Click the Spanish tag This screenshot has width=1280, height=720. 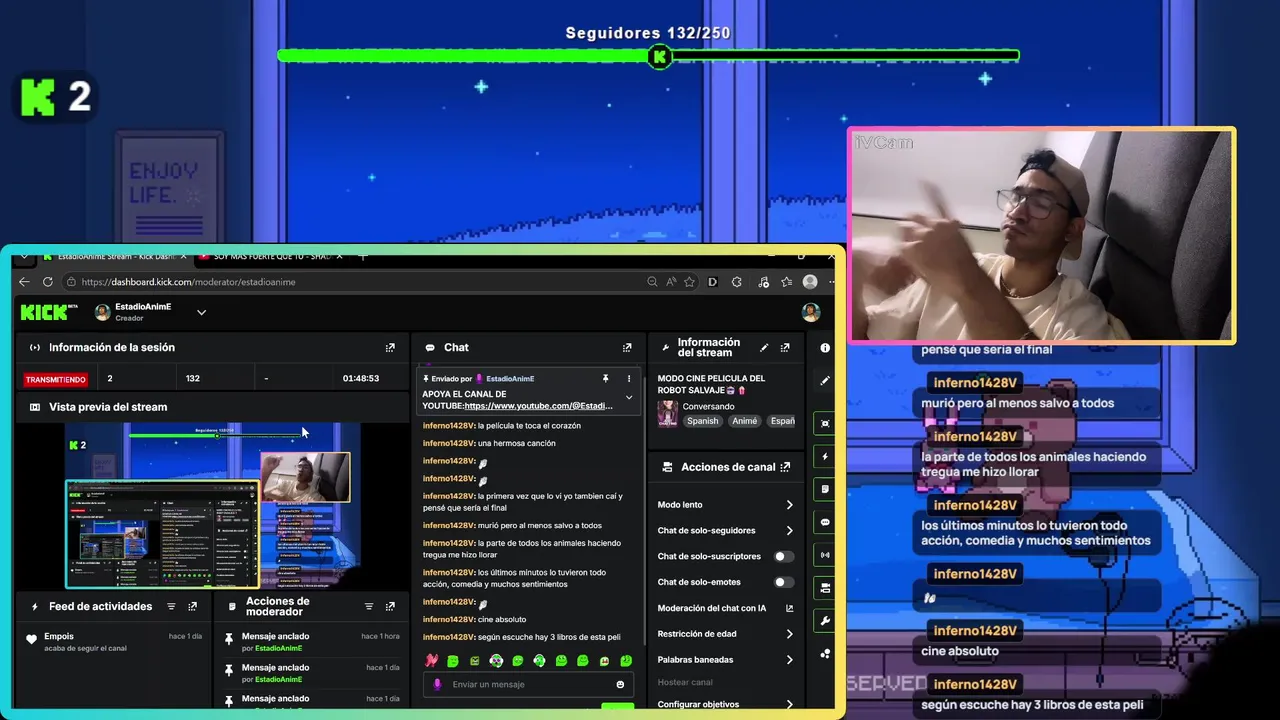[702, 421]
